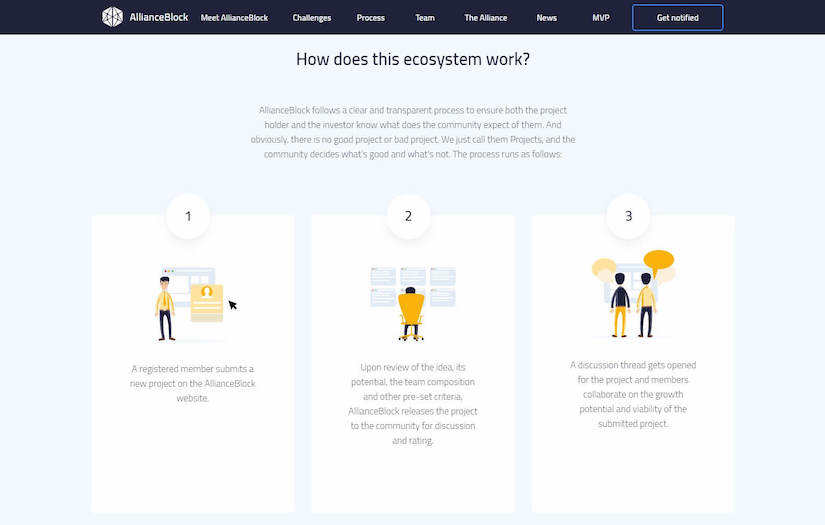
Task: Click text "Upon review of the idea, its"
Action: tap(412, 367)
